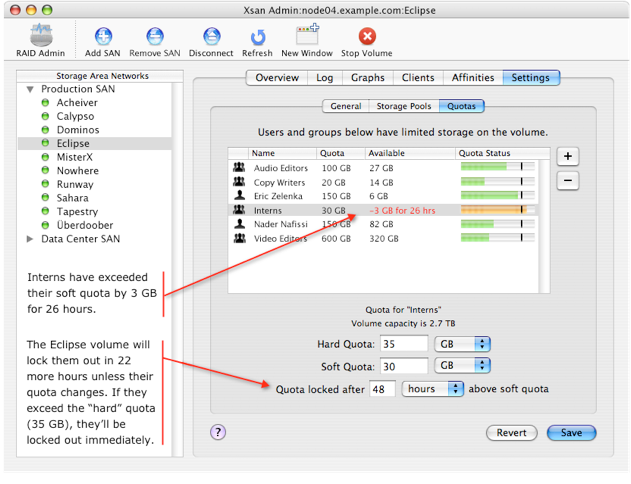Click the Save button

571,433
